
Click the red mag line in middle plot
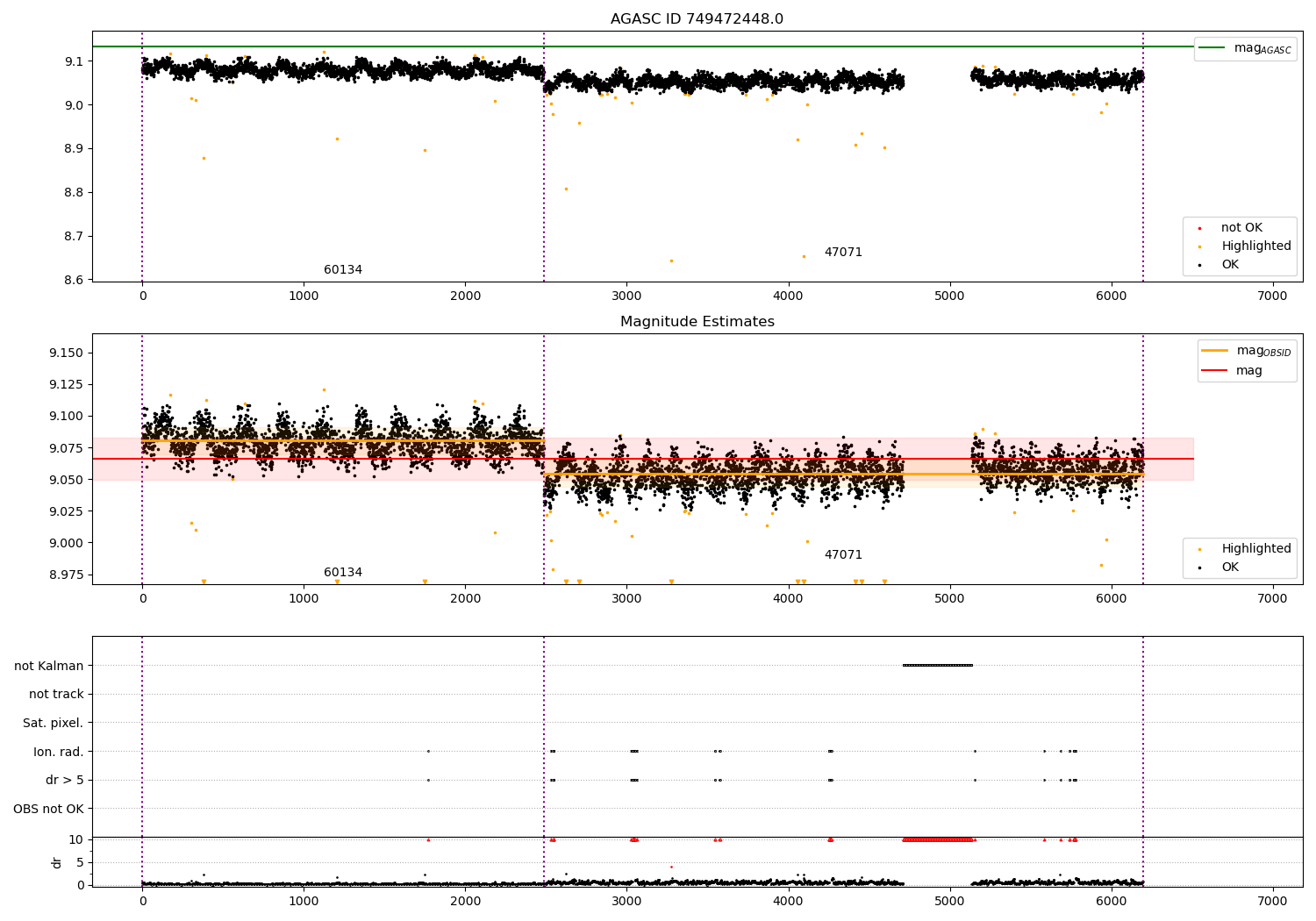pos(643,459)
